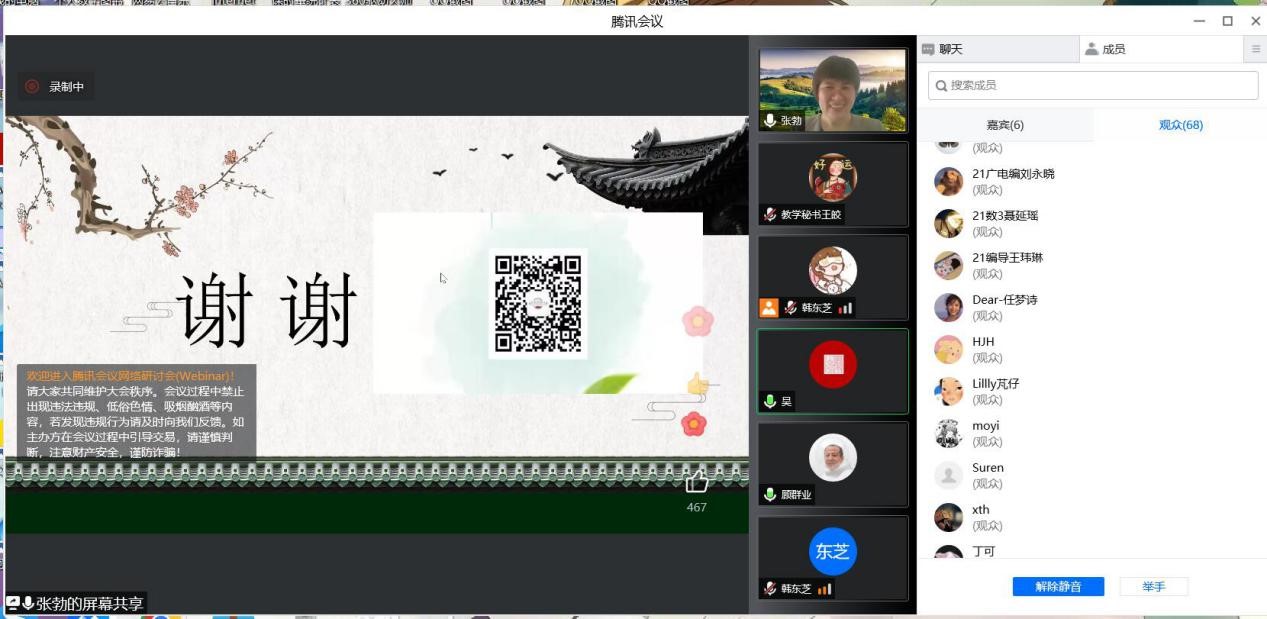Screen dimensions: 1267x619
Task: Select the 嘉宾(6) guests tab
Action: coord(1005,125)
